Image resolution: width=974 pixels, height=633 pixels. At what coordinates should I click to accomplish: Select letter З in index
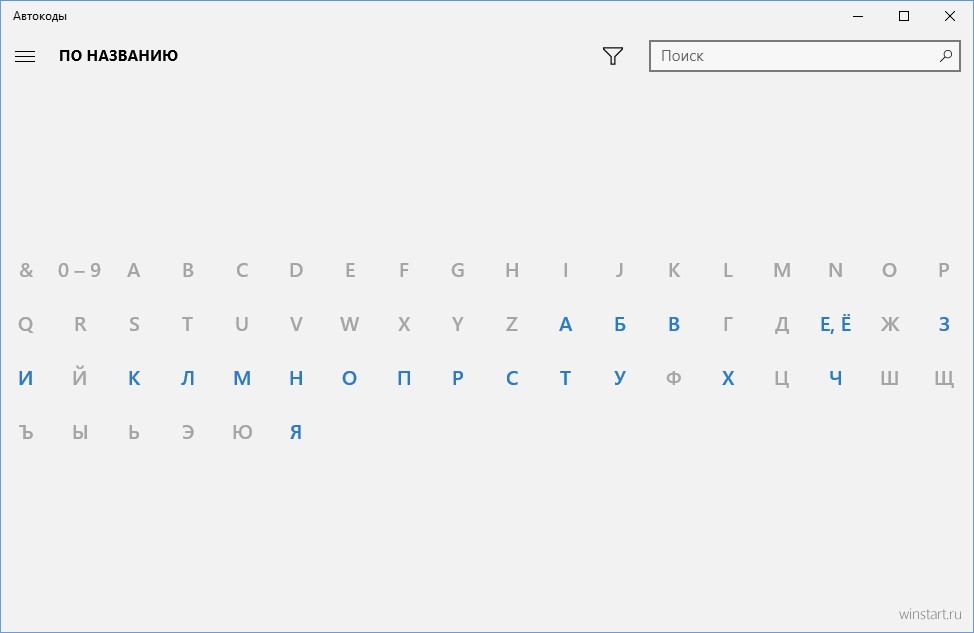click(944, 324)
